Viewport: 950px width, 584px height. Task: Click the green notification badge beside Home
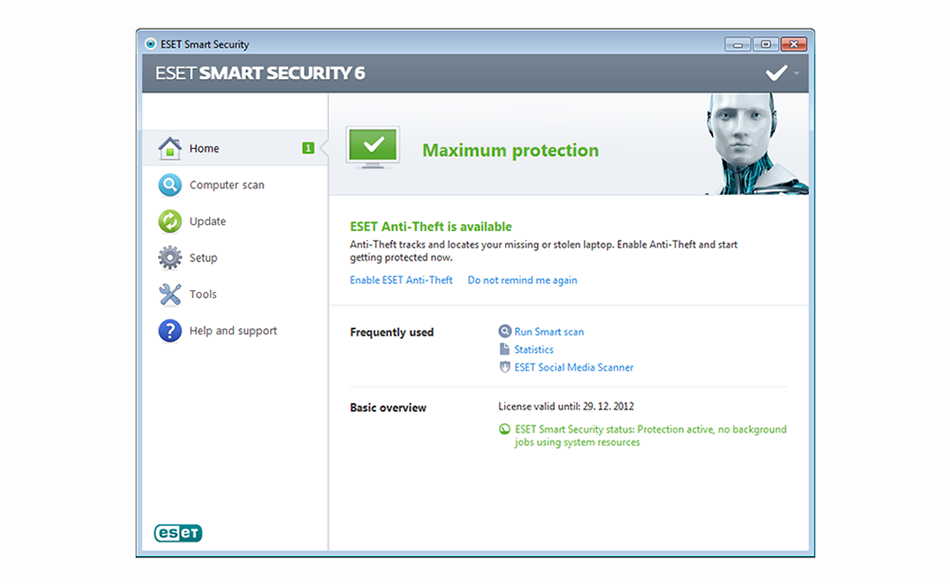(308, 148)
